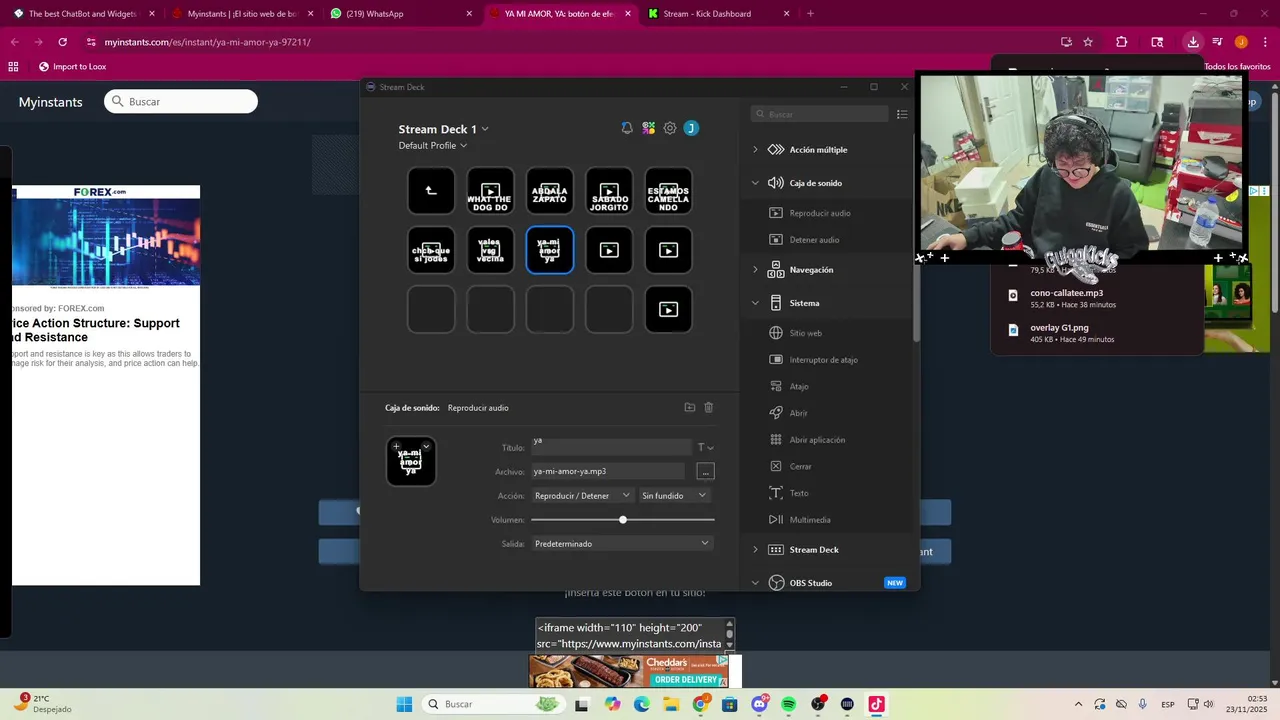Expand the Stream Deck category

coord(755,550)
